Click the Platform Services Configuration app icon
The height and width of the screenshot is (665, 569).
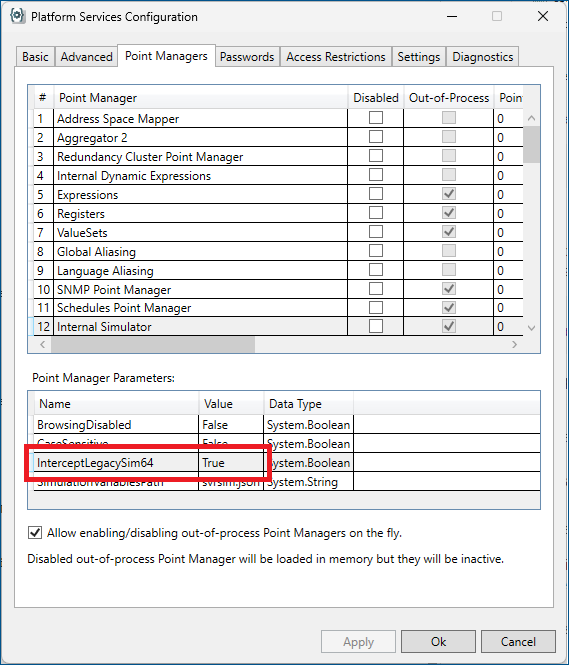coord(18,17)
